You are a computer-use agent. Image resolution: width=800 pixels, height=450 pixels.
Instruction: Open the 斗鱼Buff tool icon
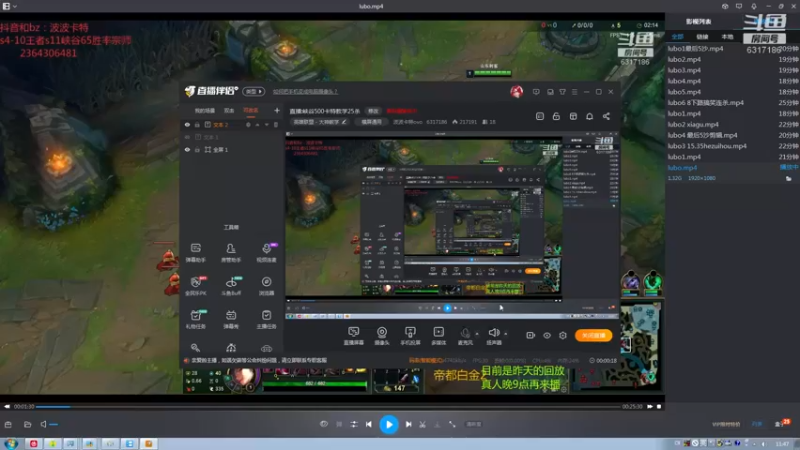pyautogui.click(x=231, y=286)
